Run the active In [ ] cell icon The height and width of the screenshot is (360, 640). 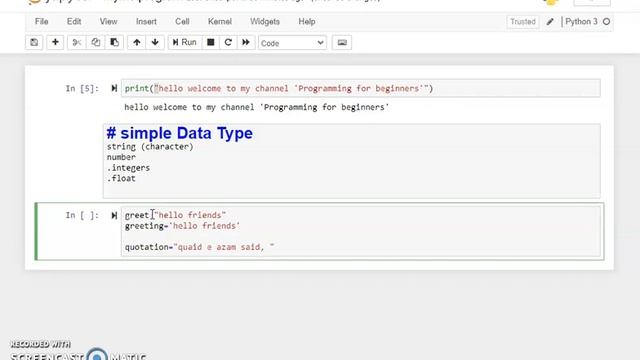[114, 215]
